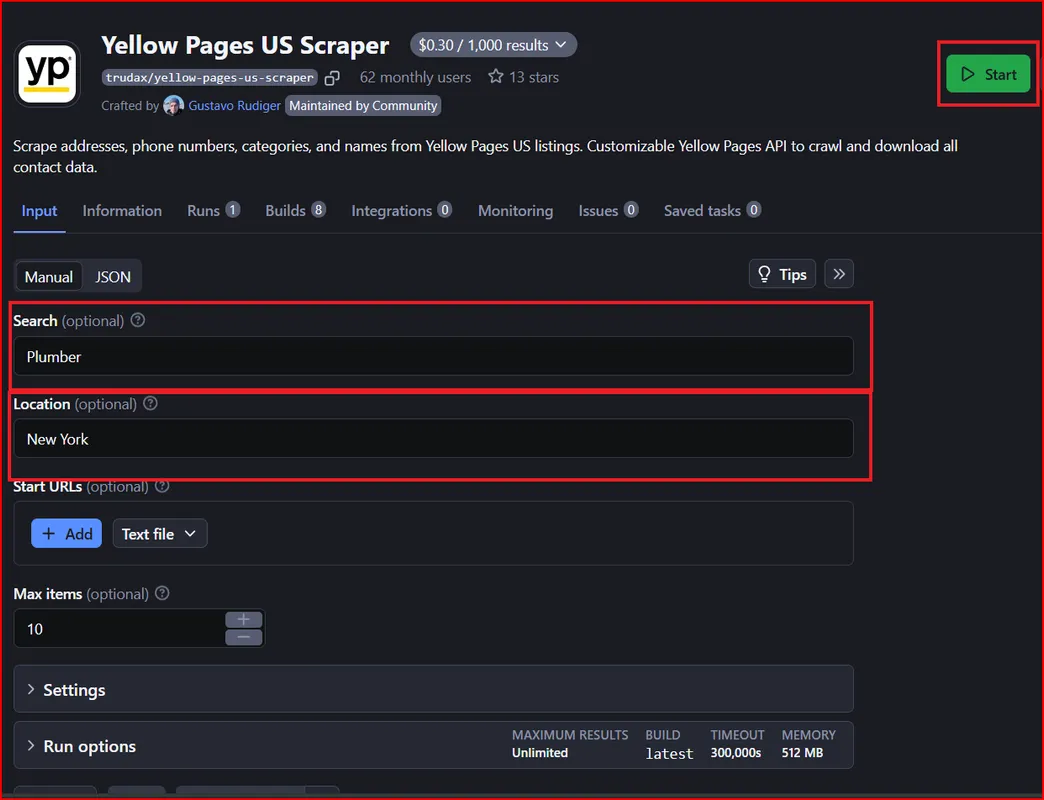The height and width of the screenshot is (800, 1044).
Task: Star this actor using the star icon
Action: point(495,77)
